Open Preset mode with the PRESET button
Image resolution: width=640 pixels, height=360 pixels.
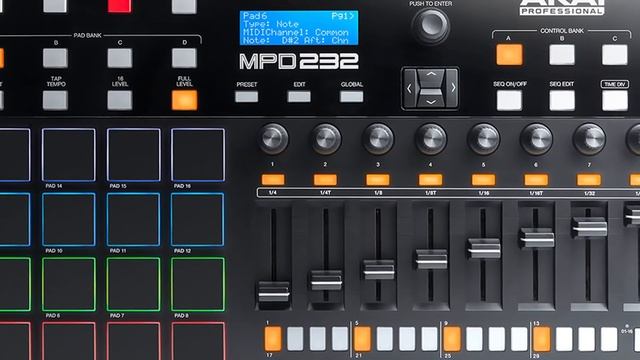tap(247, 97)
